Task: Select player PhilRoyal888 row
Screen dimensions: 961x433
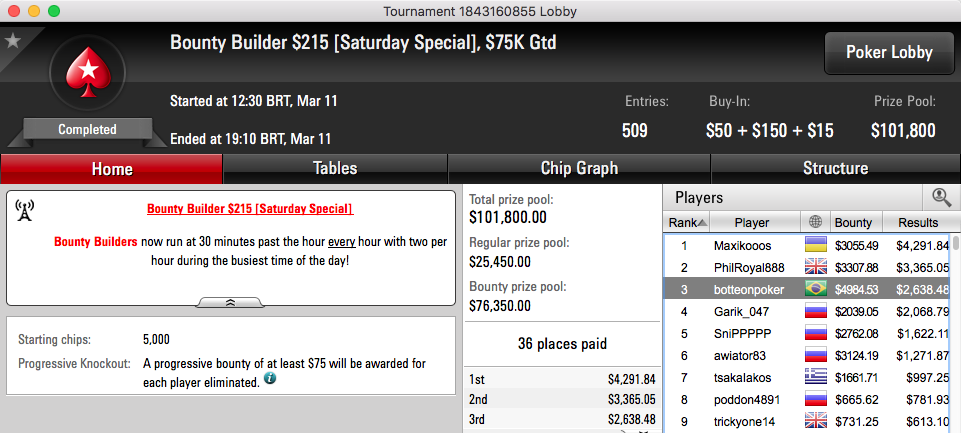Action: tap(808, 267)
